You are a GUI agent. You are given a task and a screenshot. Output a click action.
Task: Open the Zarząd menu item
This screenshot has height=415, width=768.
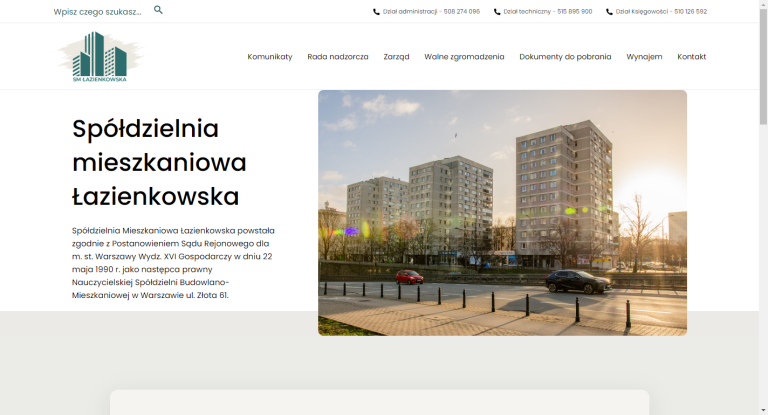coord(396,57)
